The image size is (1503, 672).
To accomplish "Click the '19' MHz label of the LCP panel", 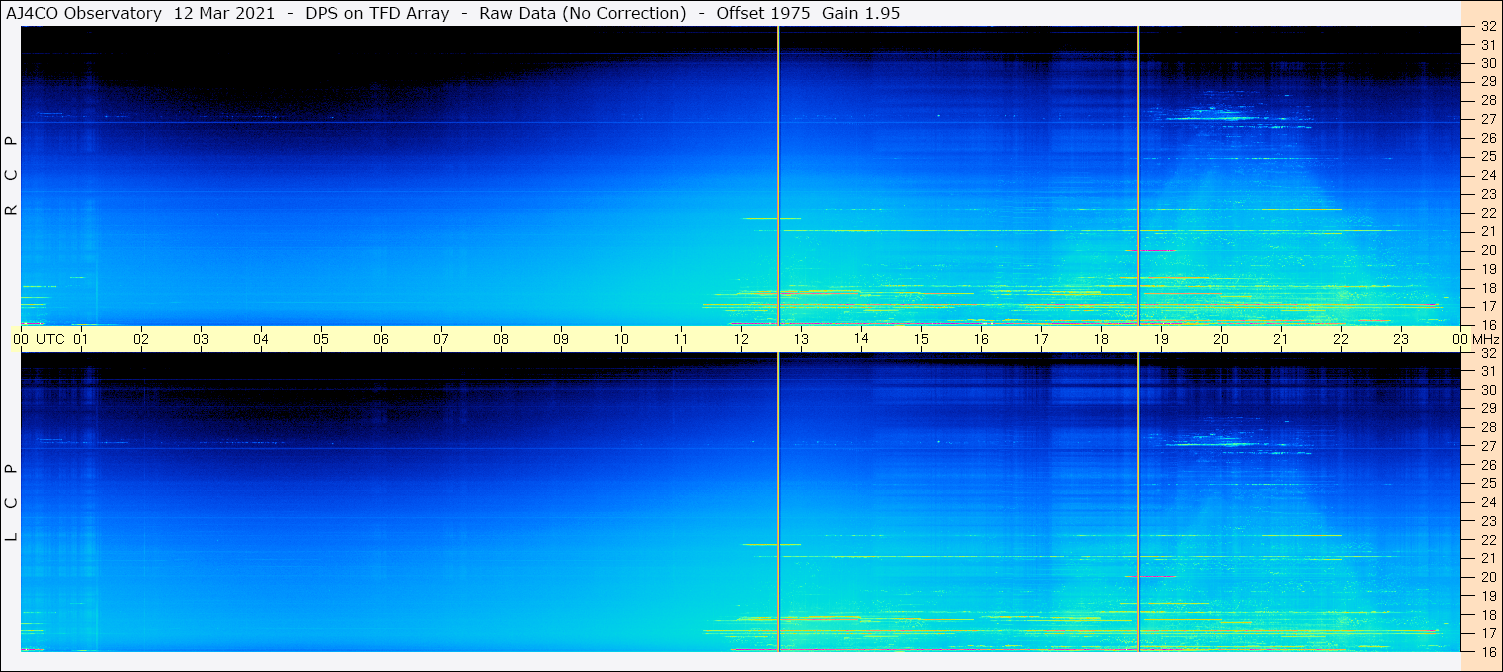I will 1488,596.
